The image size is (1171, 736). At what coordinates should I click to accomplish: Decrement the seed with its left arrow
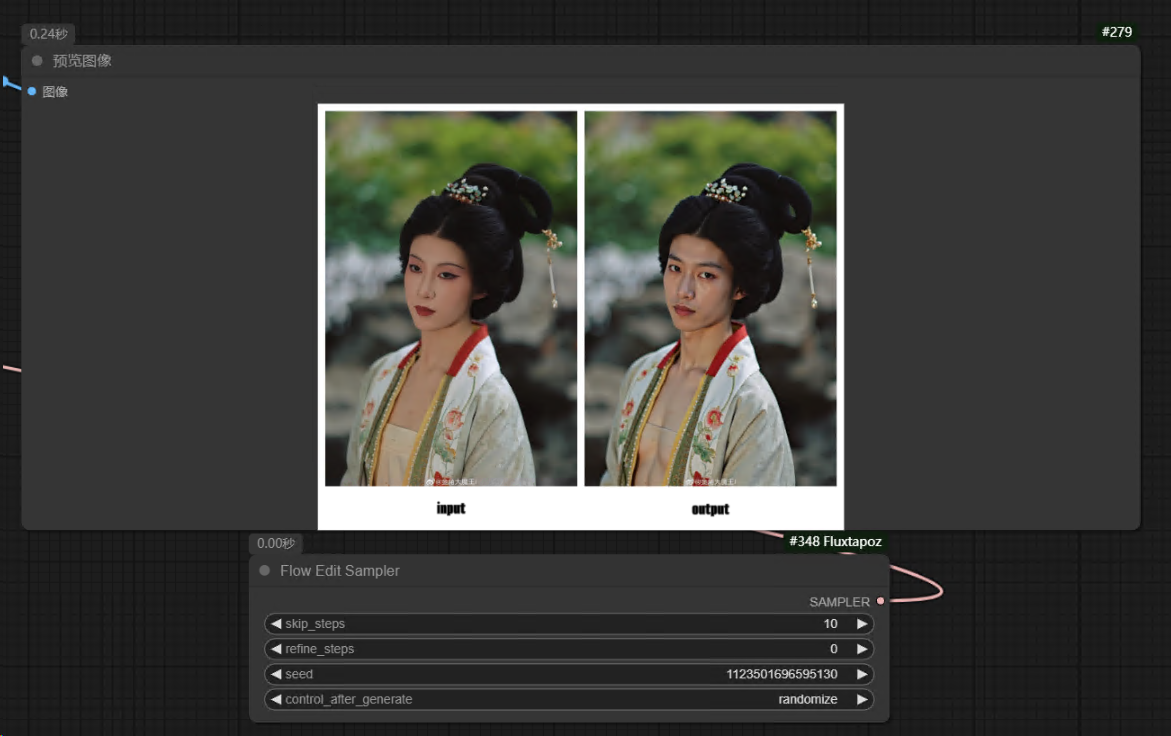point(276,674)
